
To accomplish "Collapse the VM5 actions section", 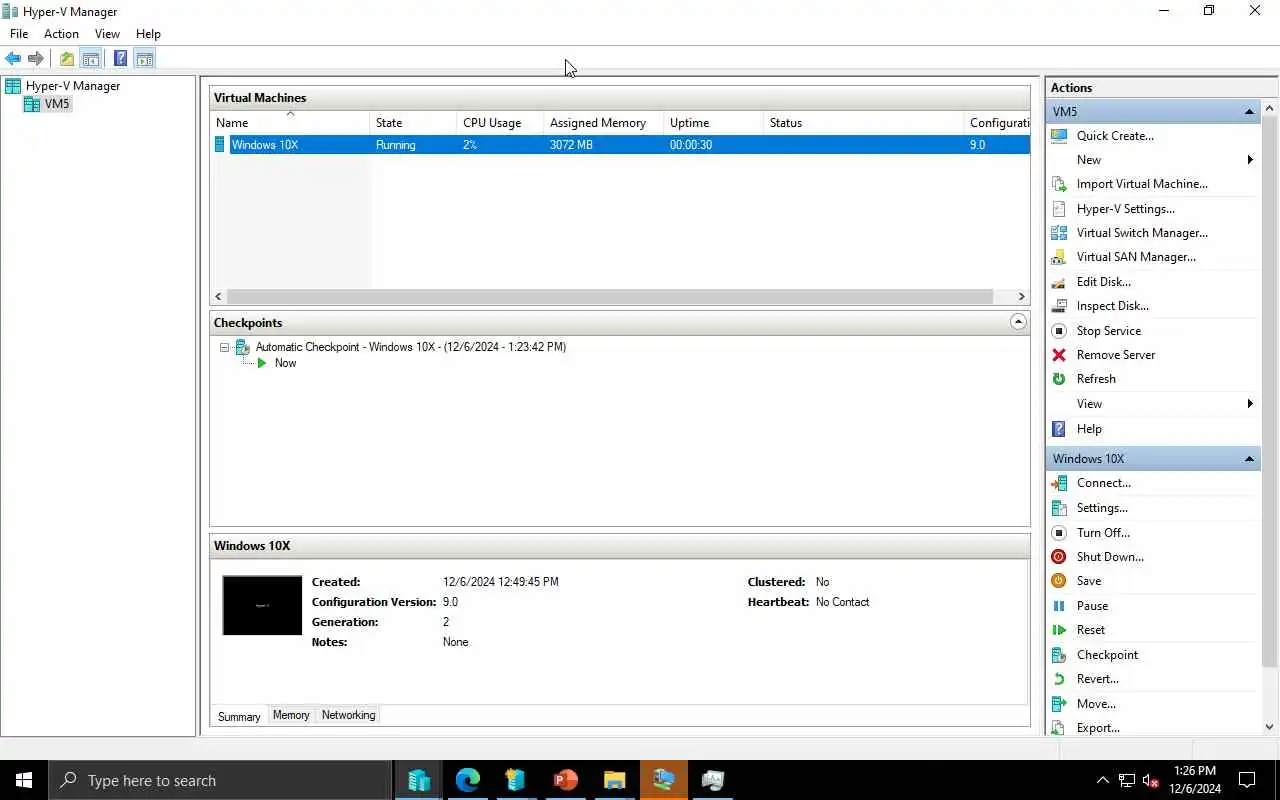I will (x=1249, y=112).
